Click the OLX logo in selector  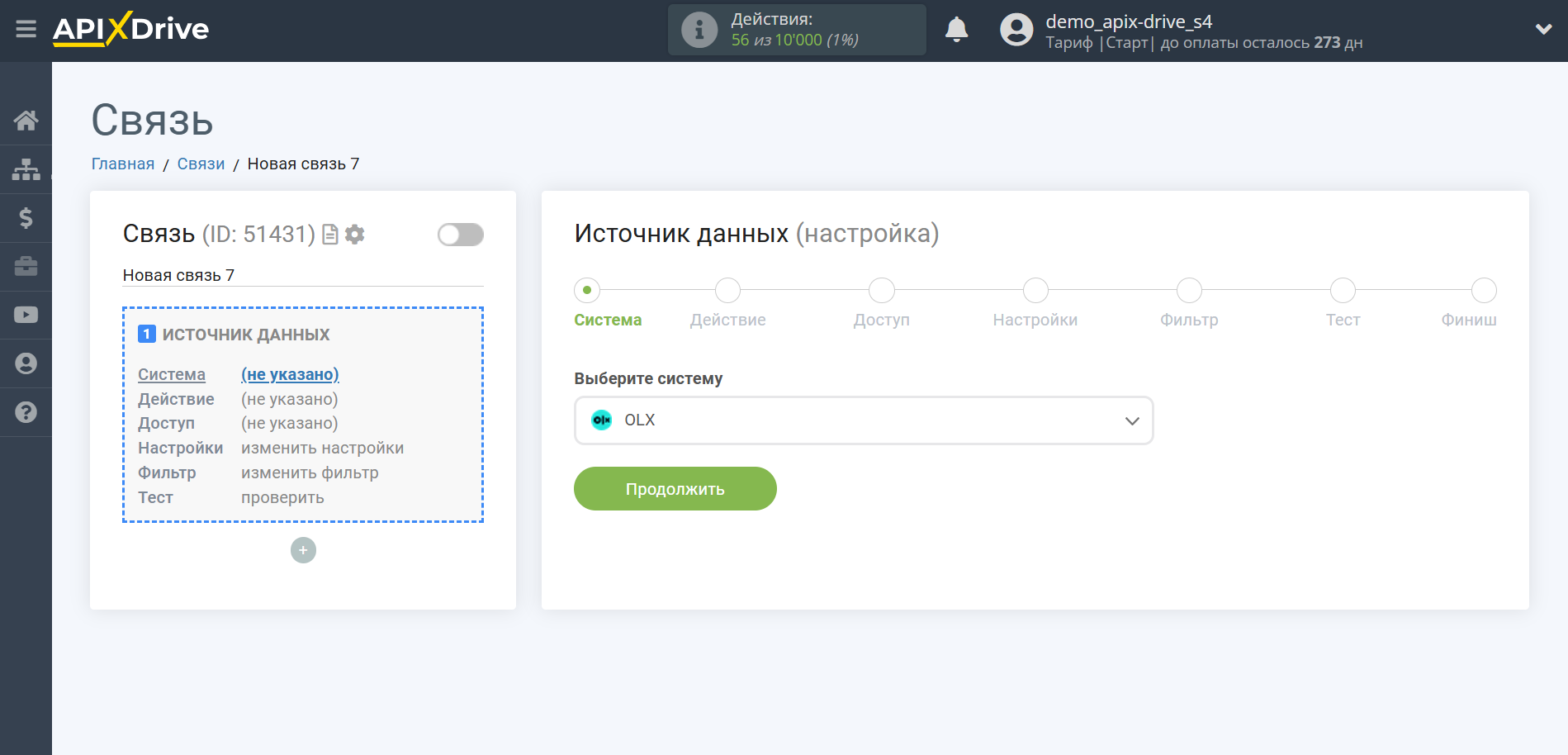(602, 420)
